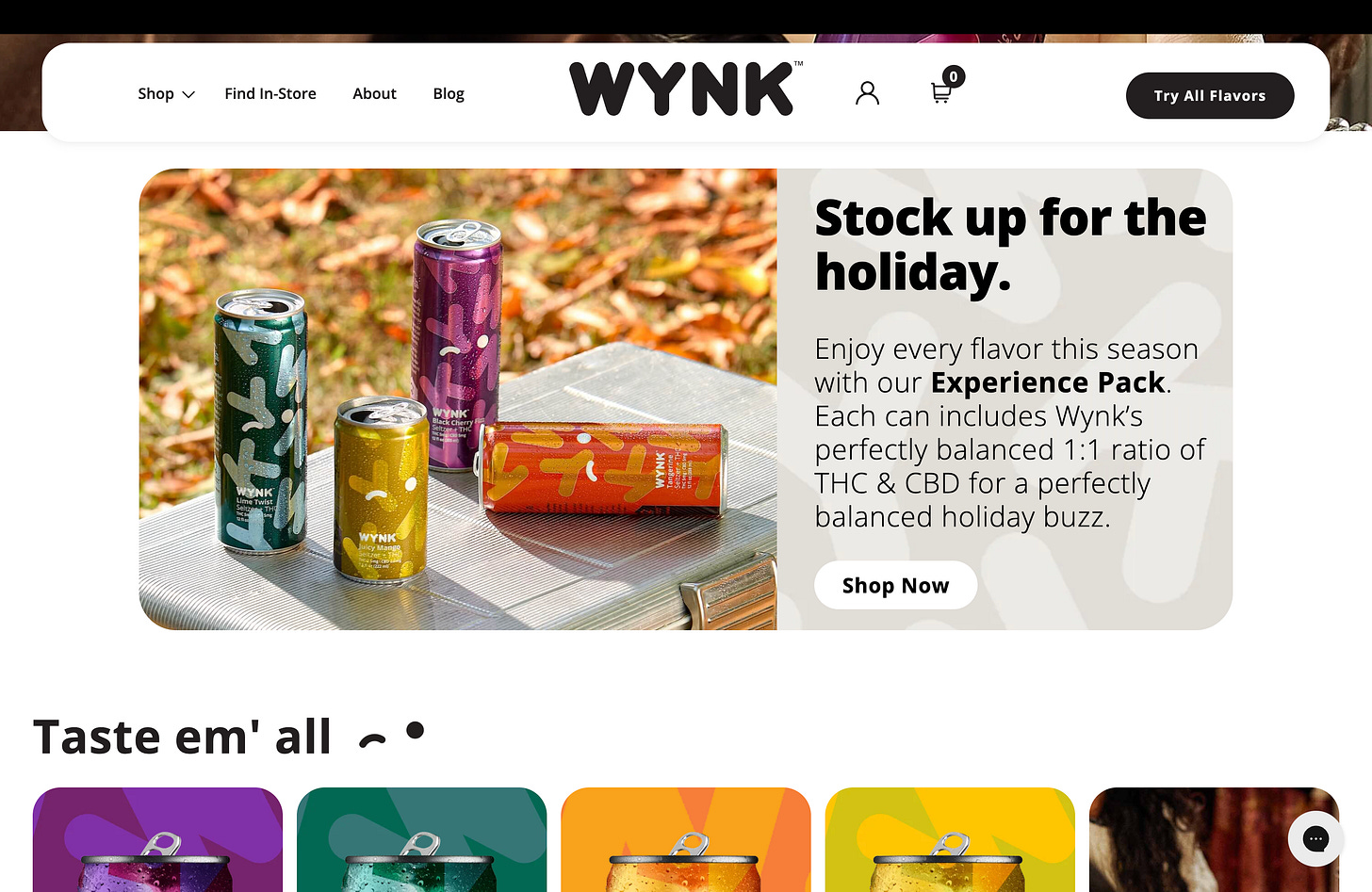Open the user account icon
Viewport: 1372px width, 892px height.
tap(867, 93)
